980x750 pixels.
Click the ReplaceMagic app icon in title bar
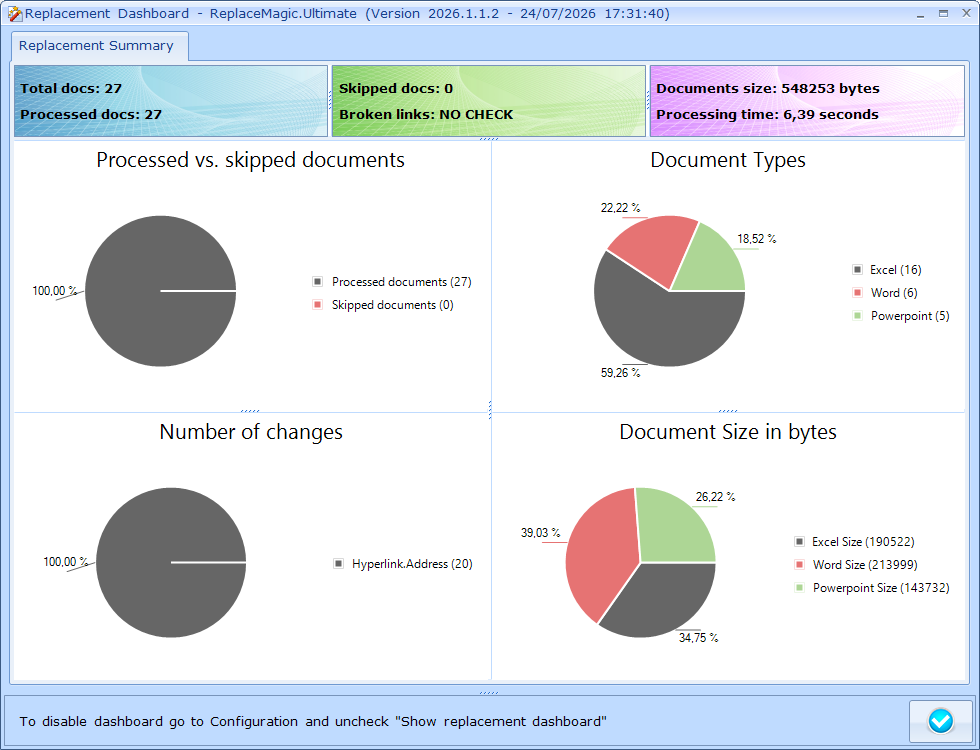pyautogui.click(x=14, y=14)
